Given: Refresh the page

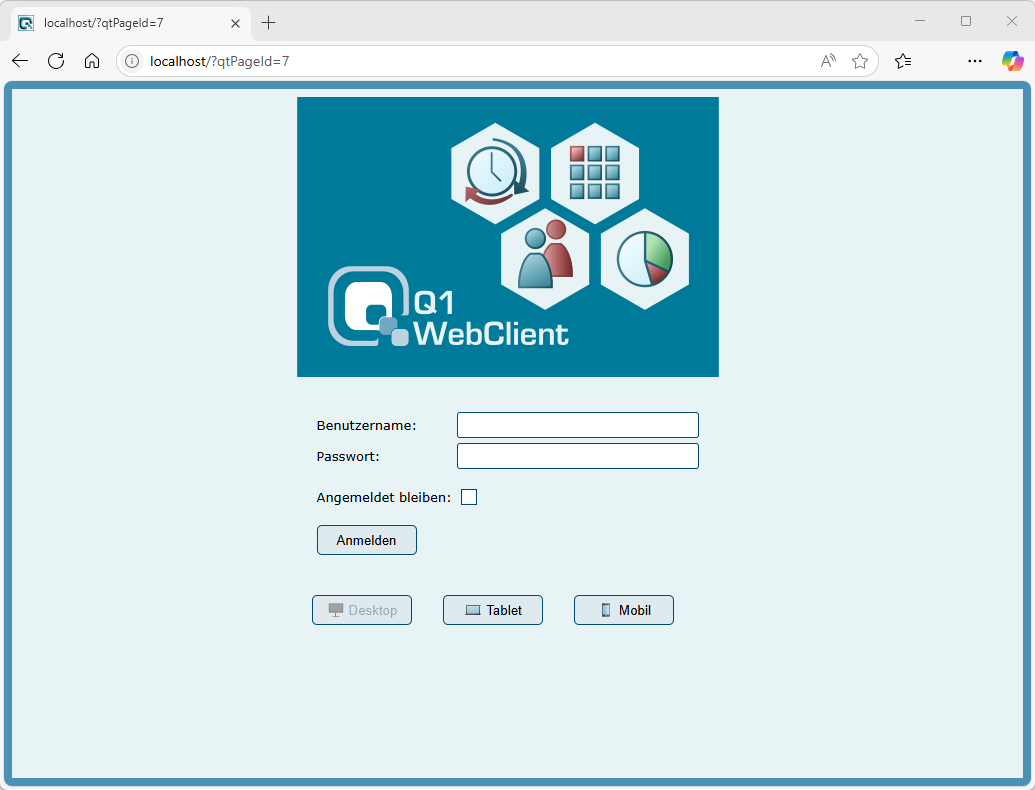Looking at the screenshot, I should [56, 61].
